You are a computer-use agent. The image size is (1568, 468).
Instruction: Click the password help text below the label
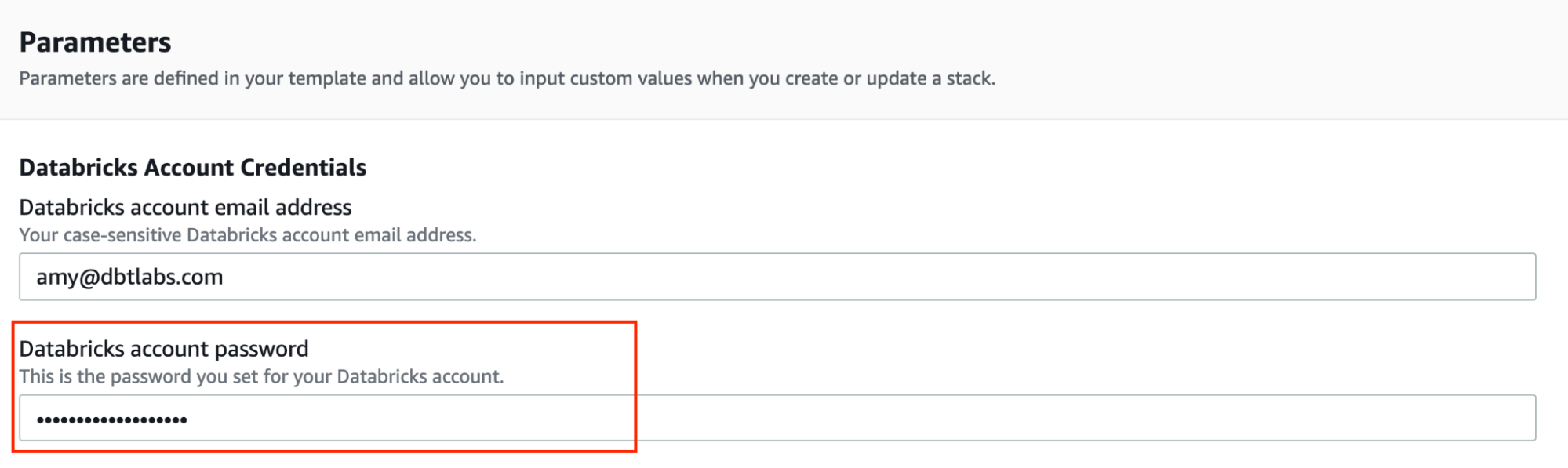tap(261, 377)
